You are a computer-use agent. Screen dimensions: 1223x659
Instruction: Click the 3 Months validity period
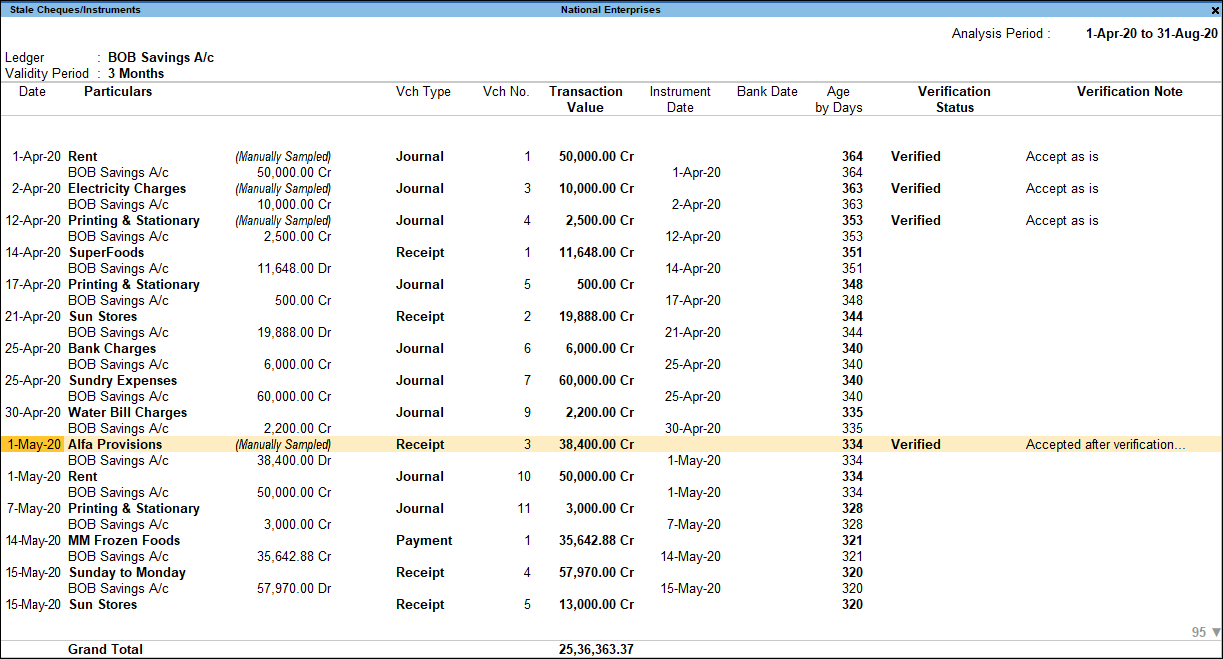tap(136, 74)
